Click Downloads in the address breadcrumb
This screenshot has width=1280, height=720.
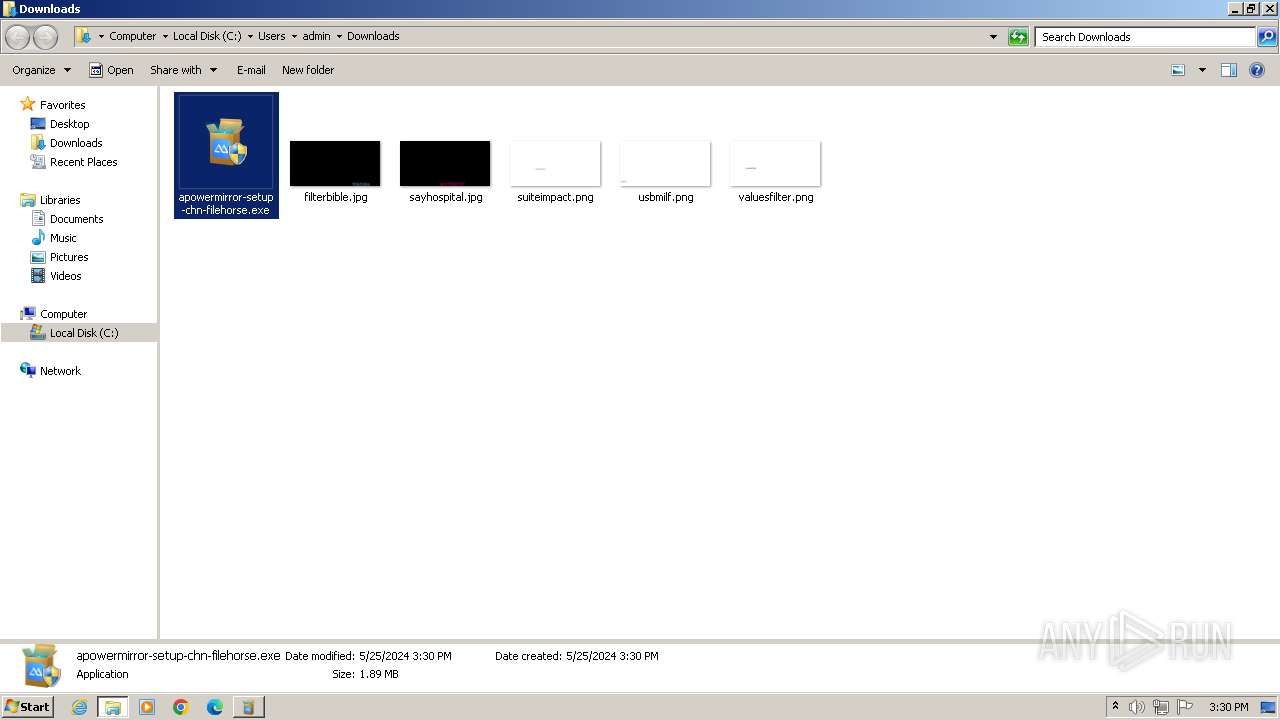tap(373, 36)
